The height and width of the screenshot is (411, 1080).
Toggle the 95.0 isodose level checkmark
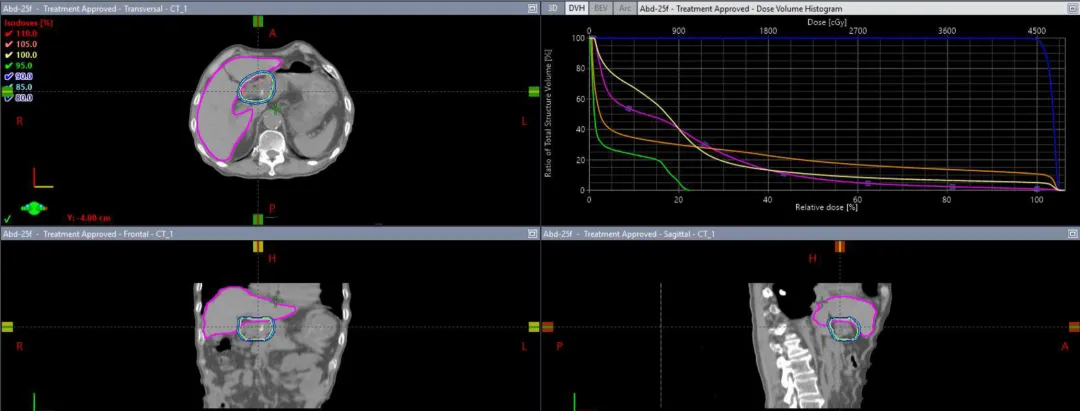tap(8, 65)
